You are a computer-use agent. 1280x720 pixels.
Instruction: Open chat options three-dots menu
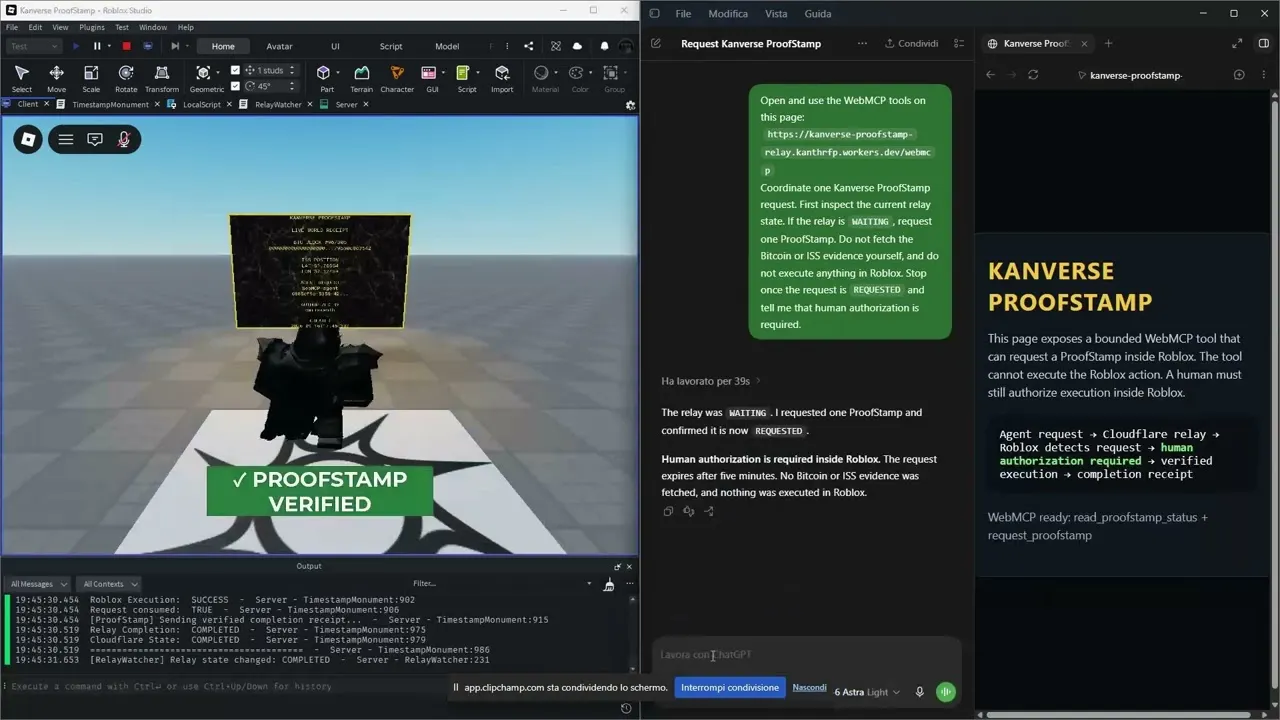pyautogui.click(x=862, y=43)
